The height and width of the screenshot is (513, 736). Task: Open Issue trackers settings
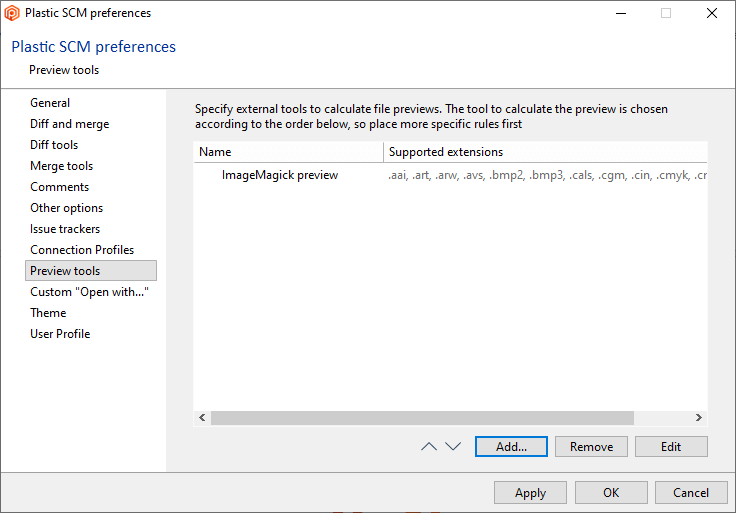pyautogui.click(x=65, y=229)
